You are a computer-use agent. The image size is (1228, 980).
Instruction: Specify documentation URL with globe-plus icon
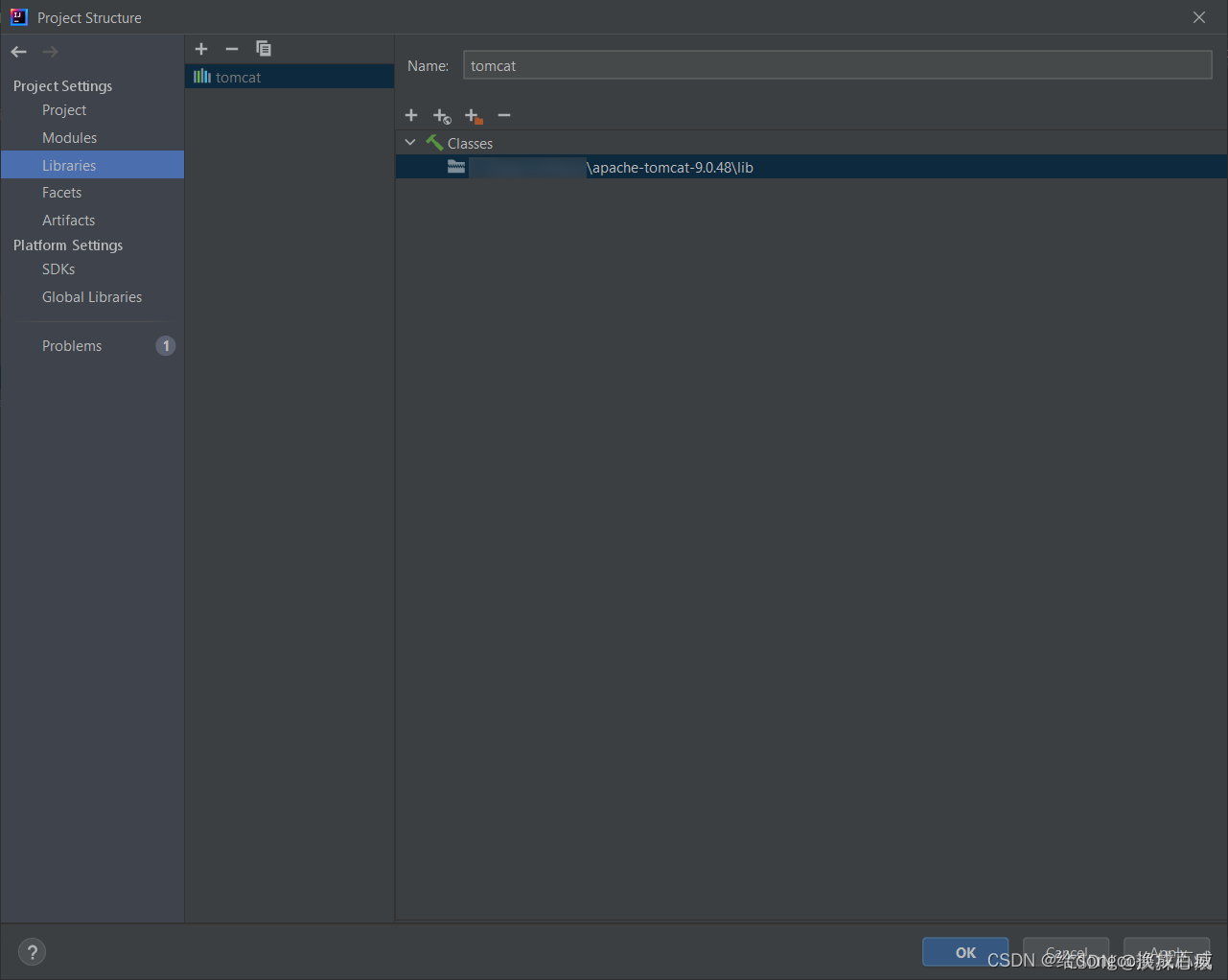[442, 116]
